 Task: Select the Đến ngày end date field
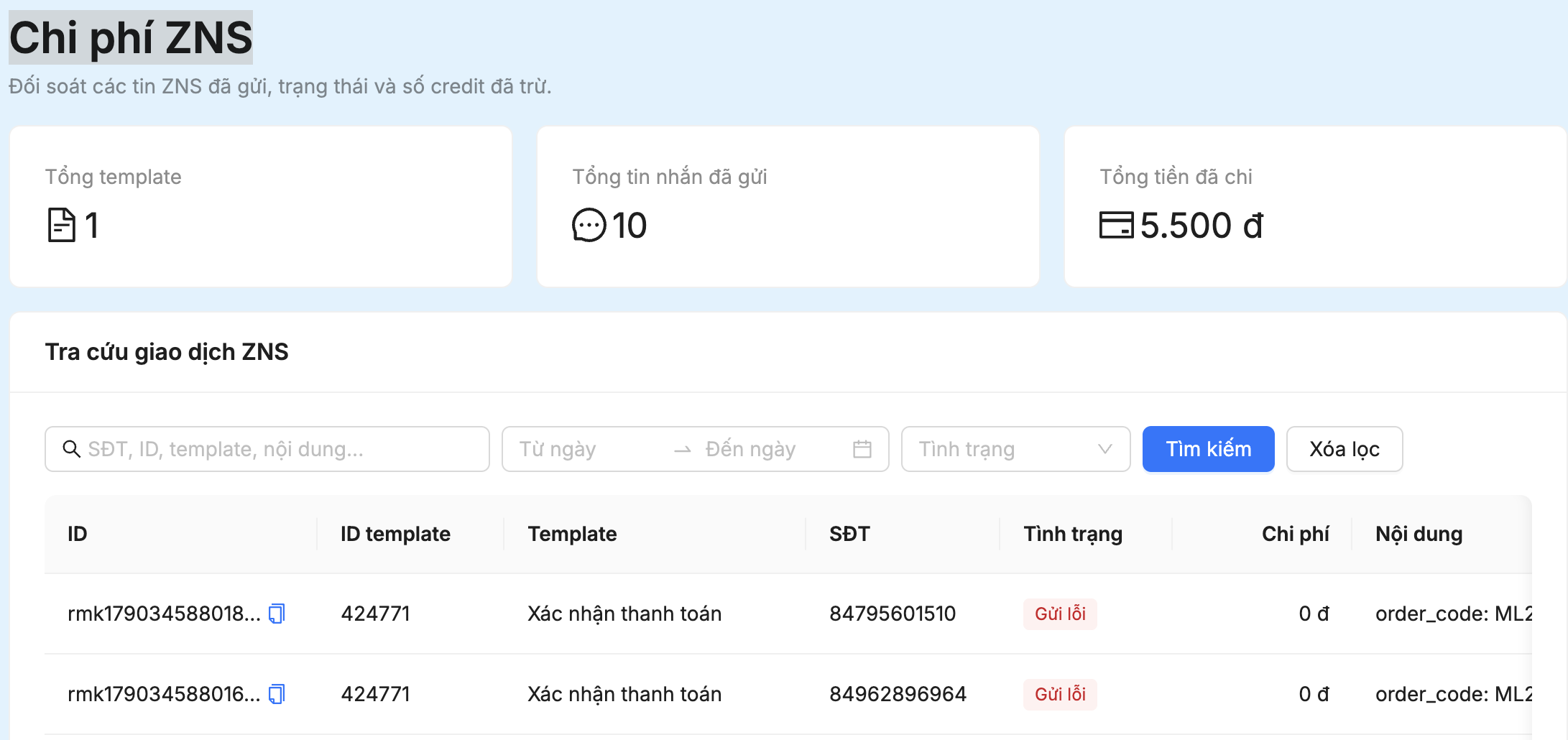click(x=773, y=449)
